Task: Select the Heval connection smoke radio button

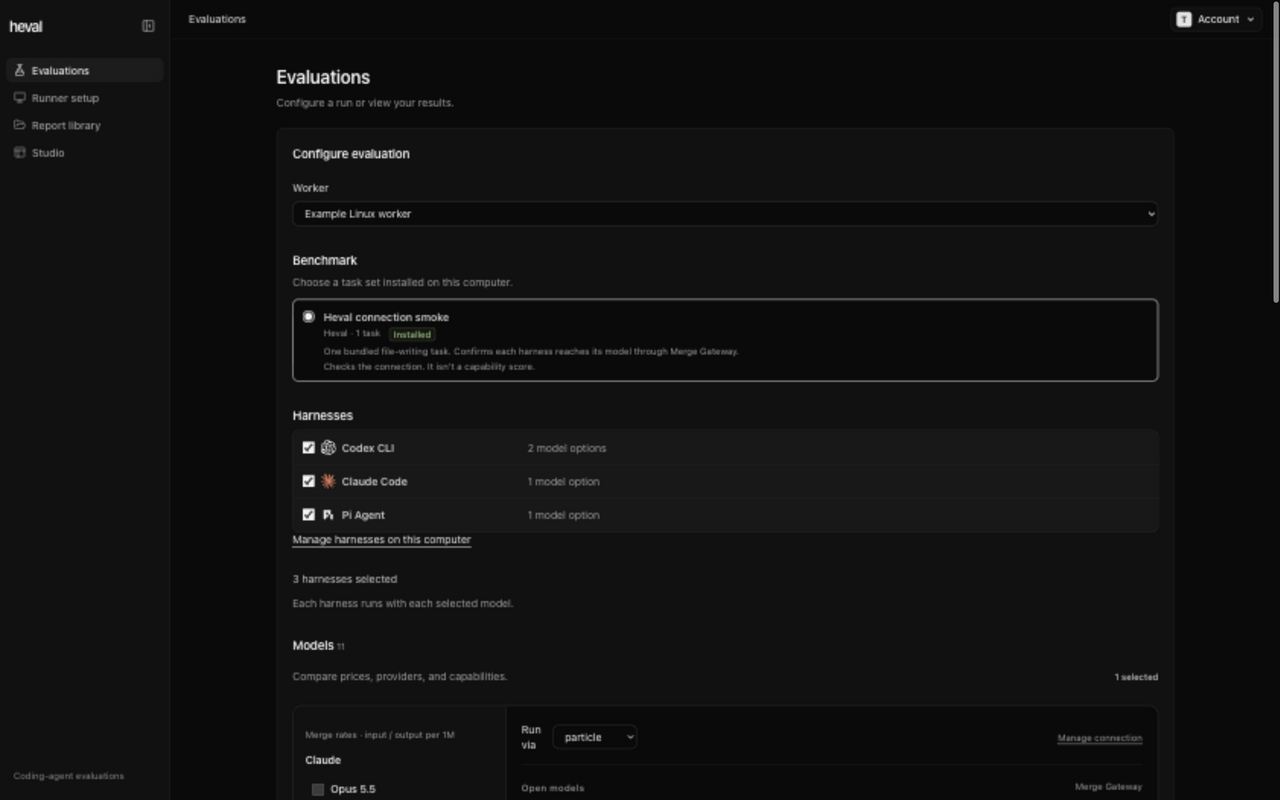Action: (308, 317)
